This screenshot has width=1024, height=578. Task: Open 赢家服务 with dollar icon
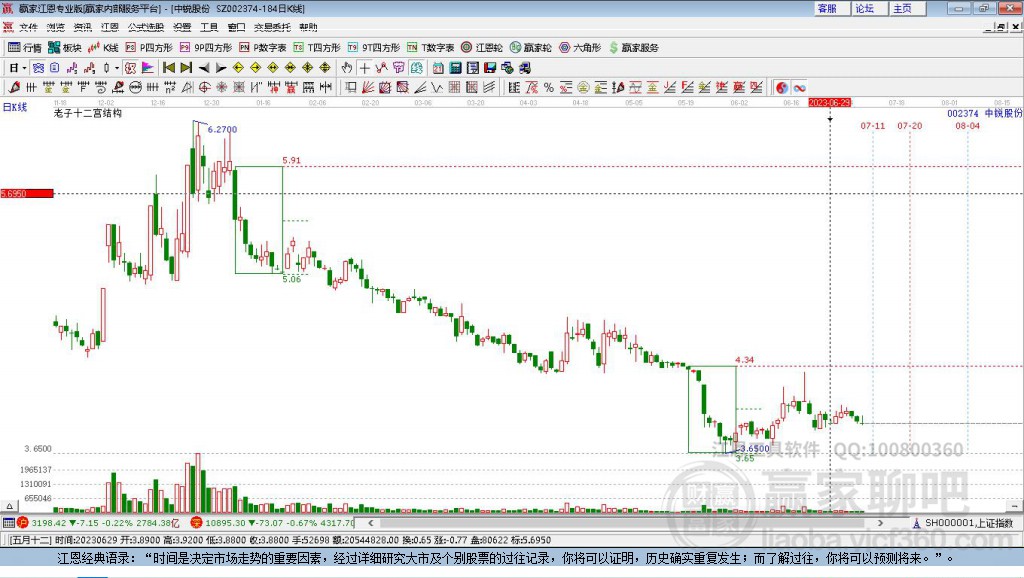(633, 48)
